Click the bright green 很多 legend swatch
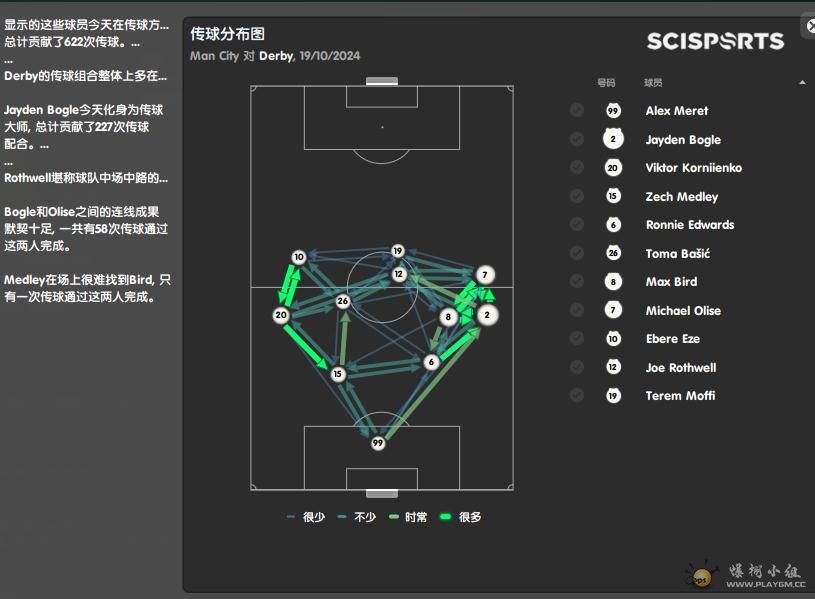 (445, 517)
